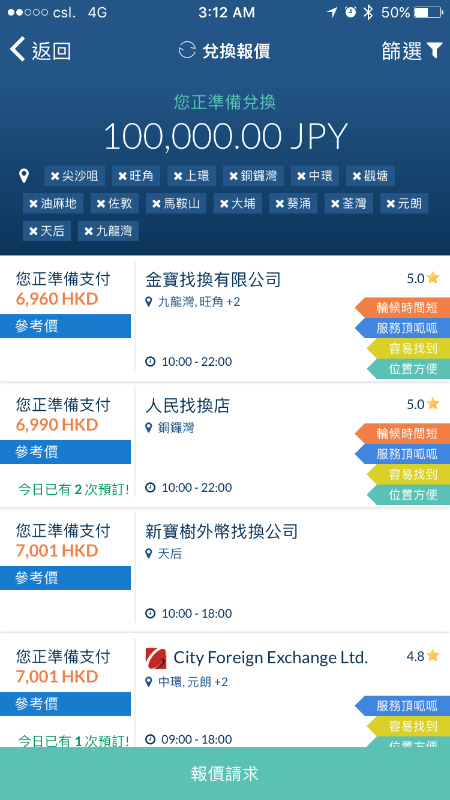Click the City Foreign Exchange red logo

[156, 658]
